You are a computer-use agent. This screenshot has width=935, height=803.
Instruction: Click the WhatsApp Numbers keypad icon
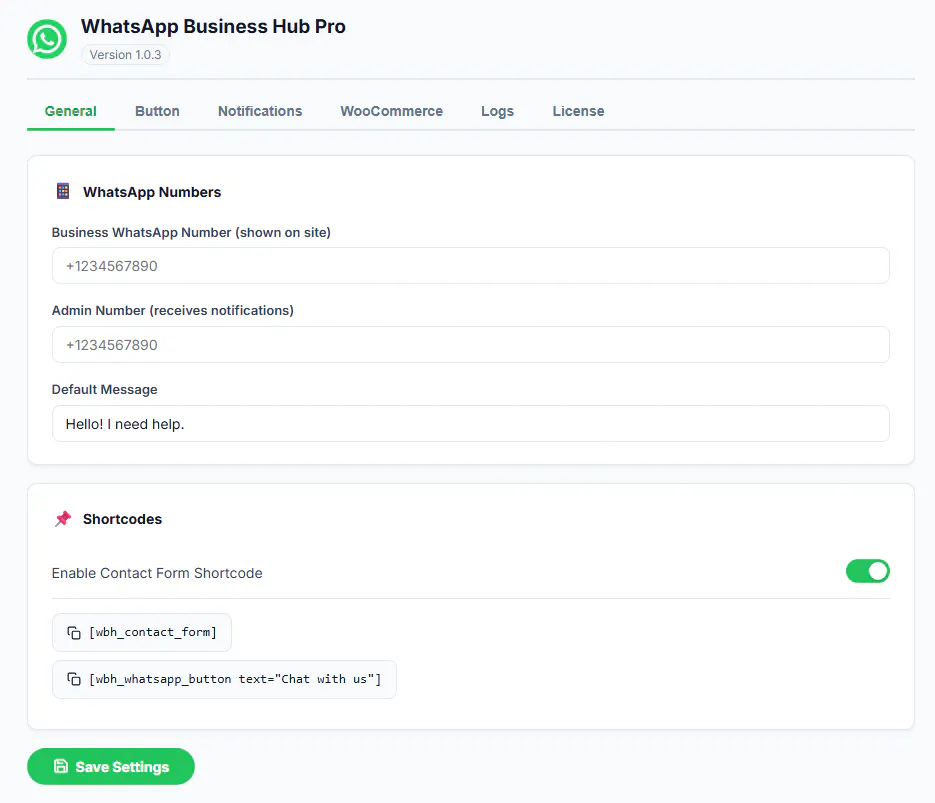[x=63, y=191]
